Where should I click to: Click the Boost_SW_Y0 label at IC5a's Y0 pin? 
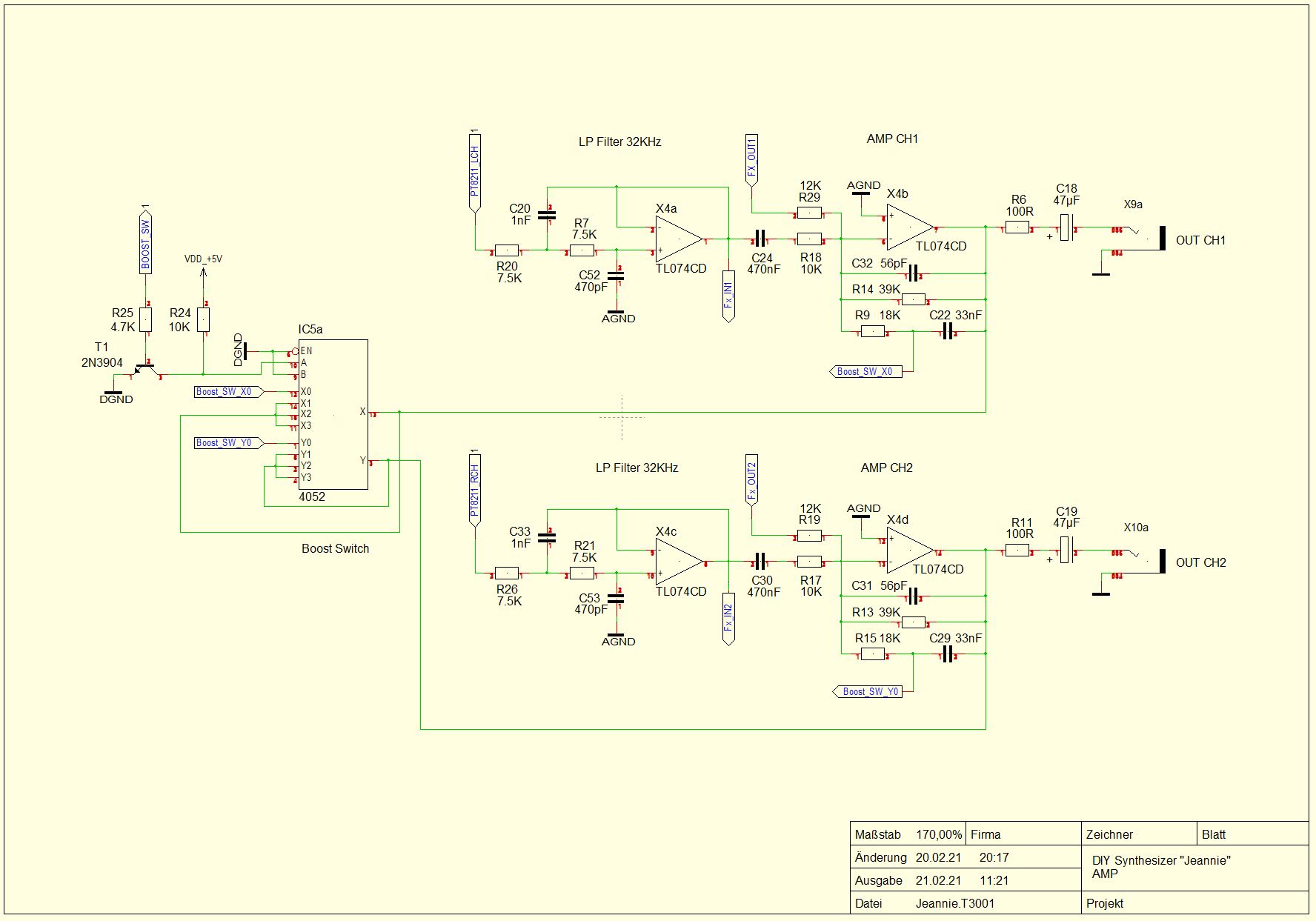[227, 443]
